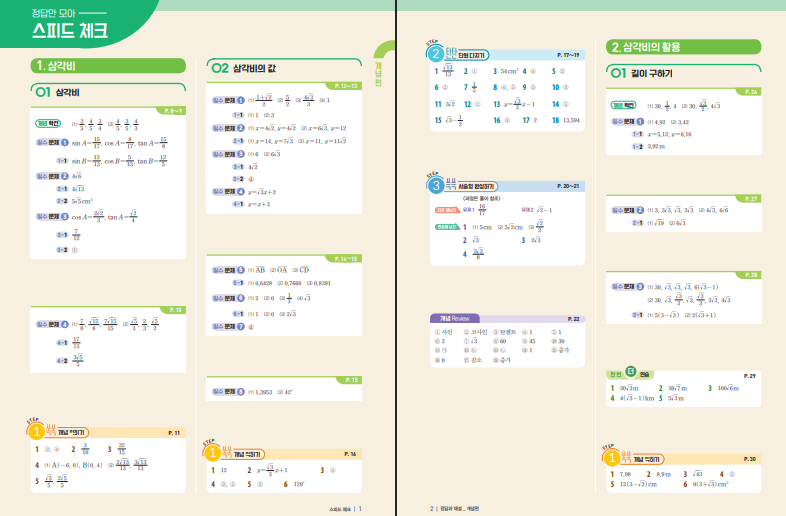Click the P. 17~19 page label
This screenshot has width=786, height=516.
(569, 52)
